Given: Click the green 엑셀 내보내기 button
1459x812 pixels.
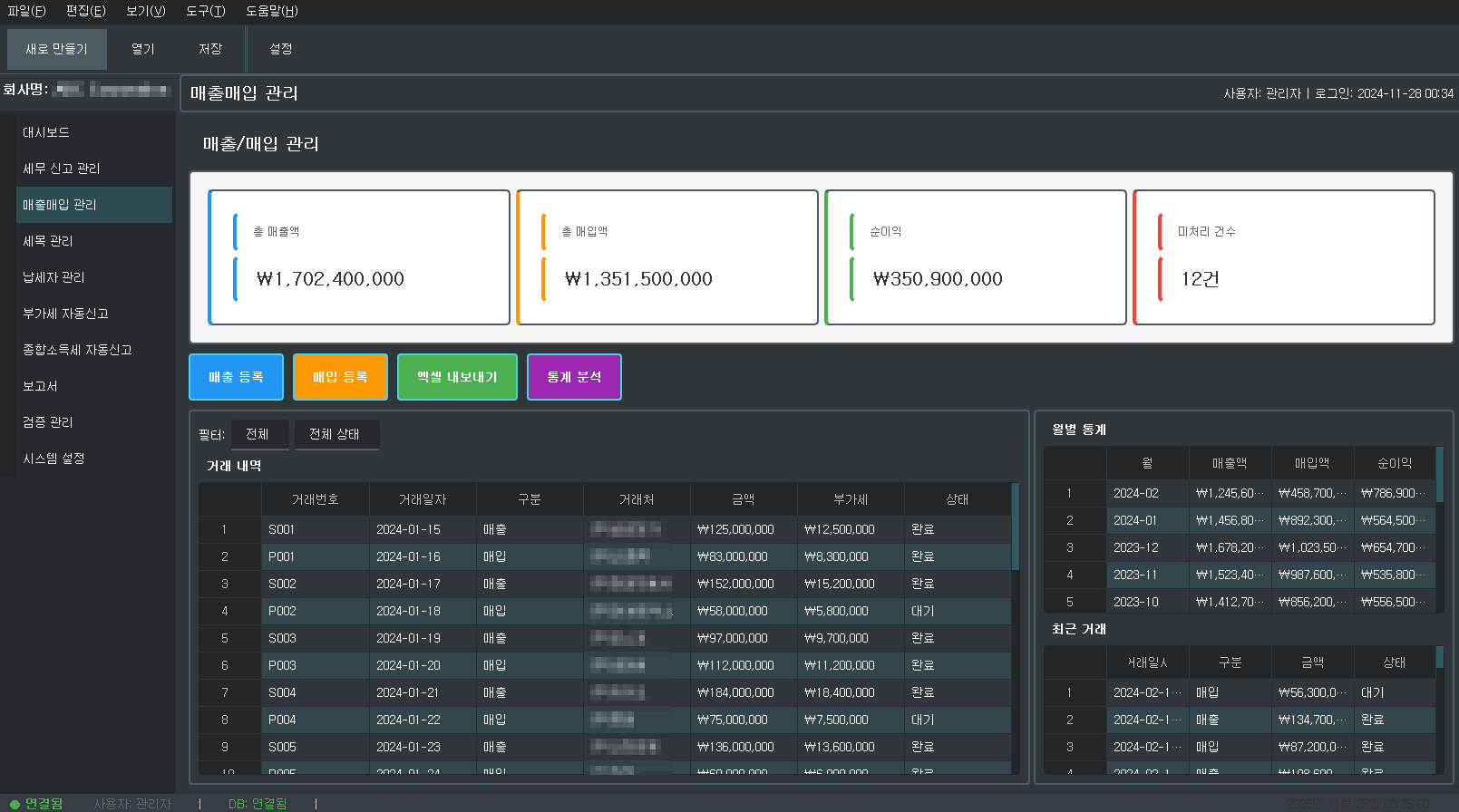Looking at the screenshot, I should coord(457,377).
